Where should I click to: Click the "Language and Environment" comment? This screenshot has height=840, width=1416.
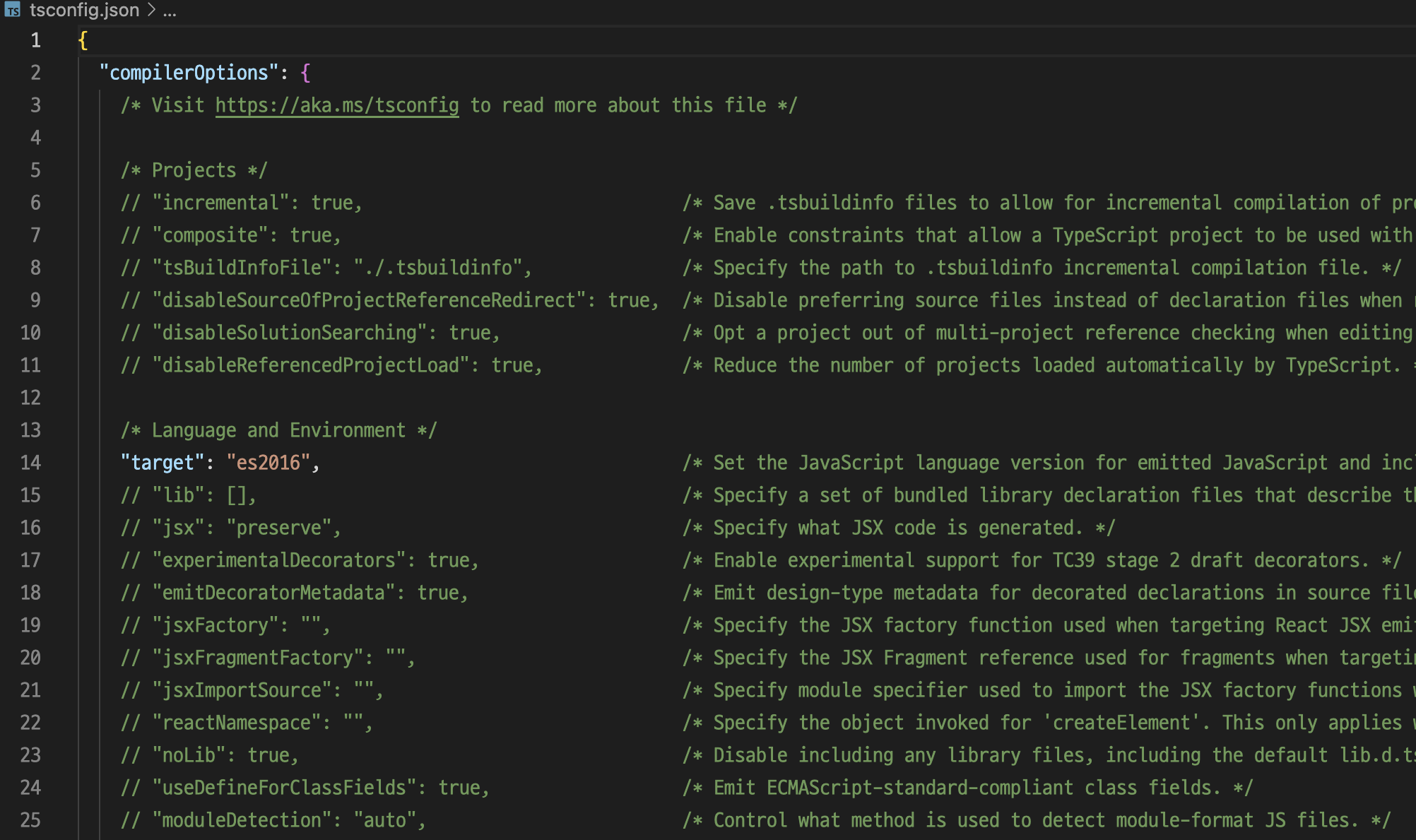[x=278, y=430]
